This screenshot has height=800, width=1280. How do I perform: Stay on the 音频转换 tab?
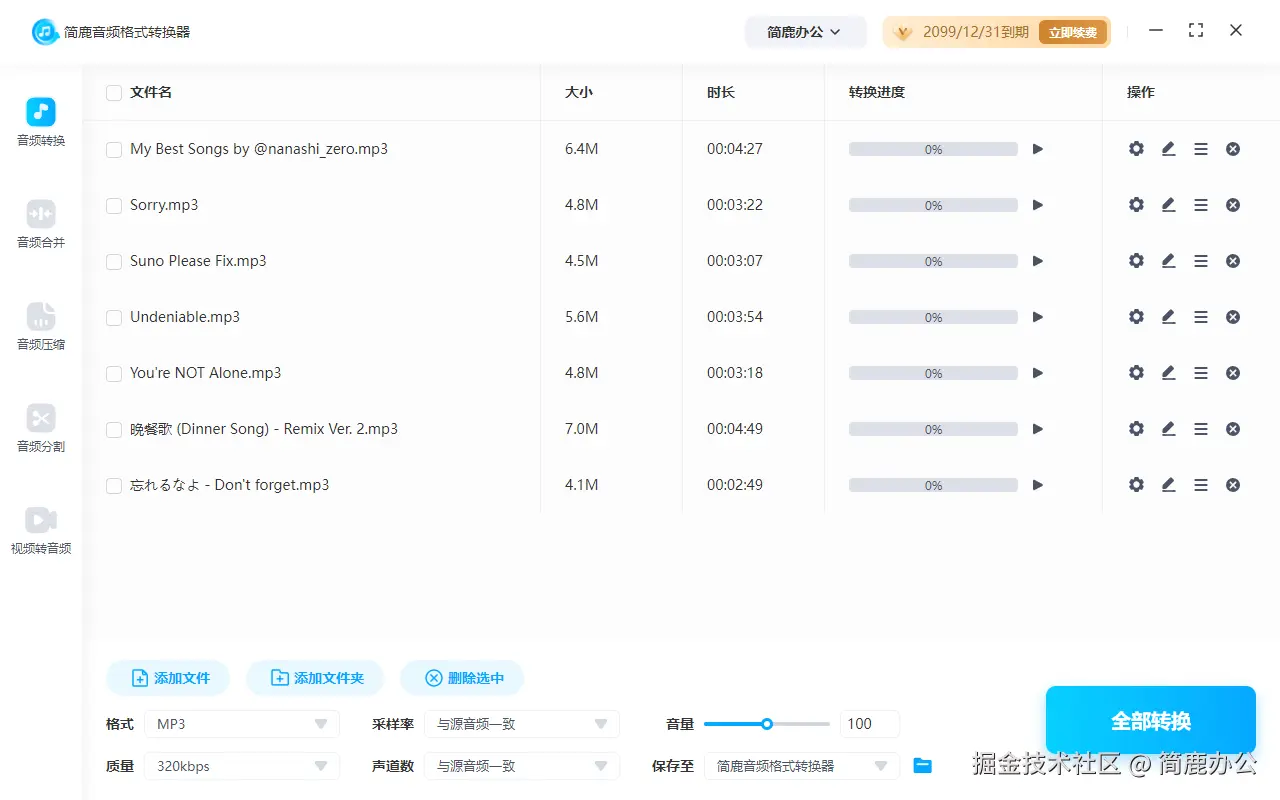tap(40, 120)
